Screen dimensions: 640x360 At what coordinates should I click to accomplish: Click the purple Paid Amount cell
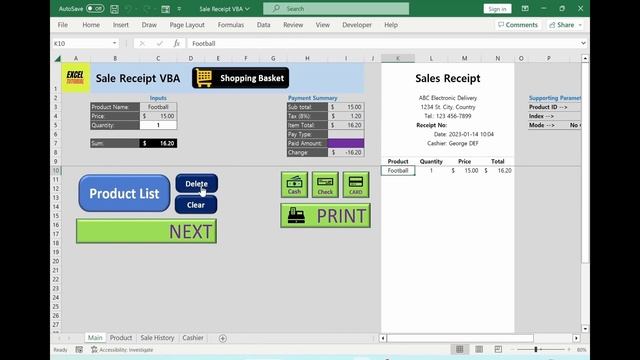346,143
